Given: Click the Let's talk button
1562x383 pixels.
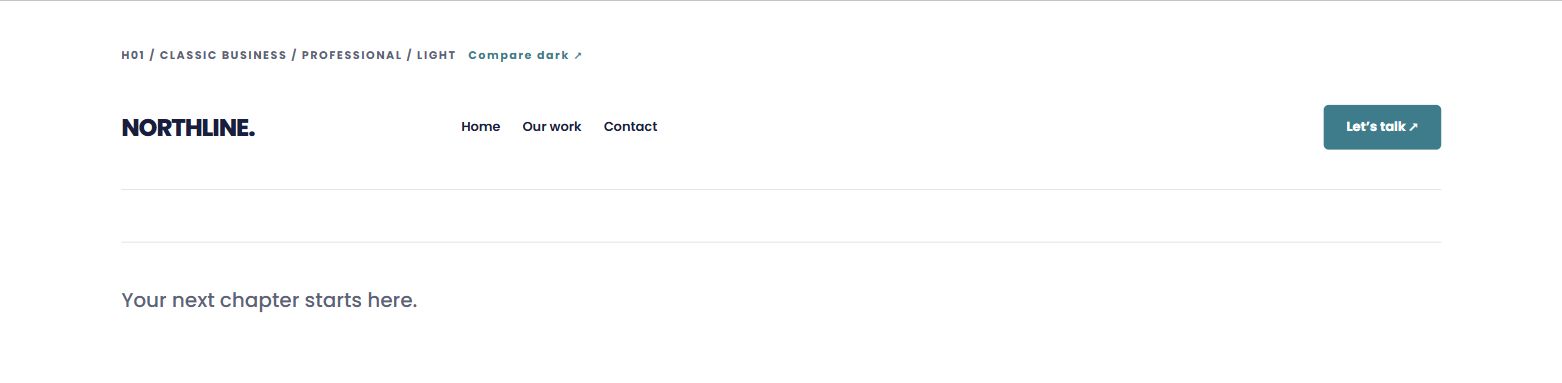Looking at the screenshot, I should coord(1382,127).
